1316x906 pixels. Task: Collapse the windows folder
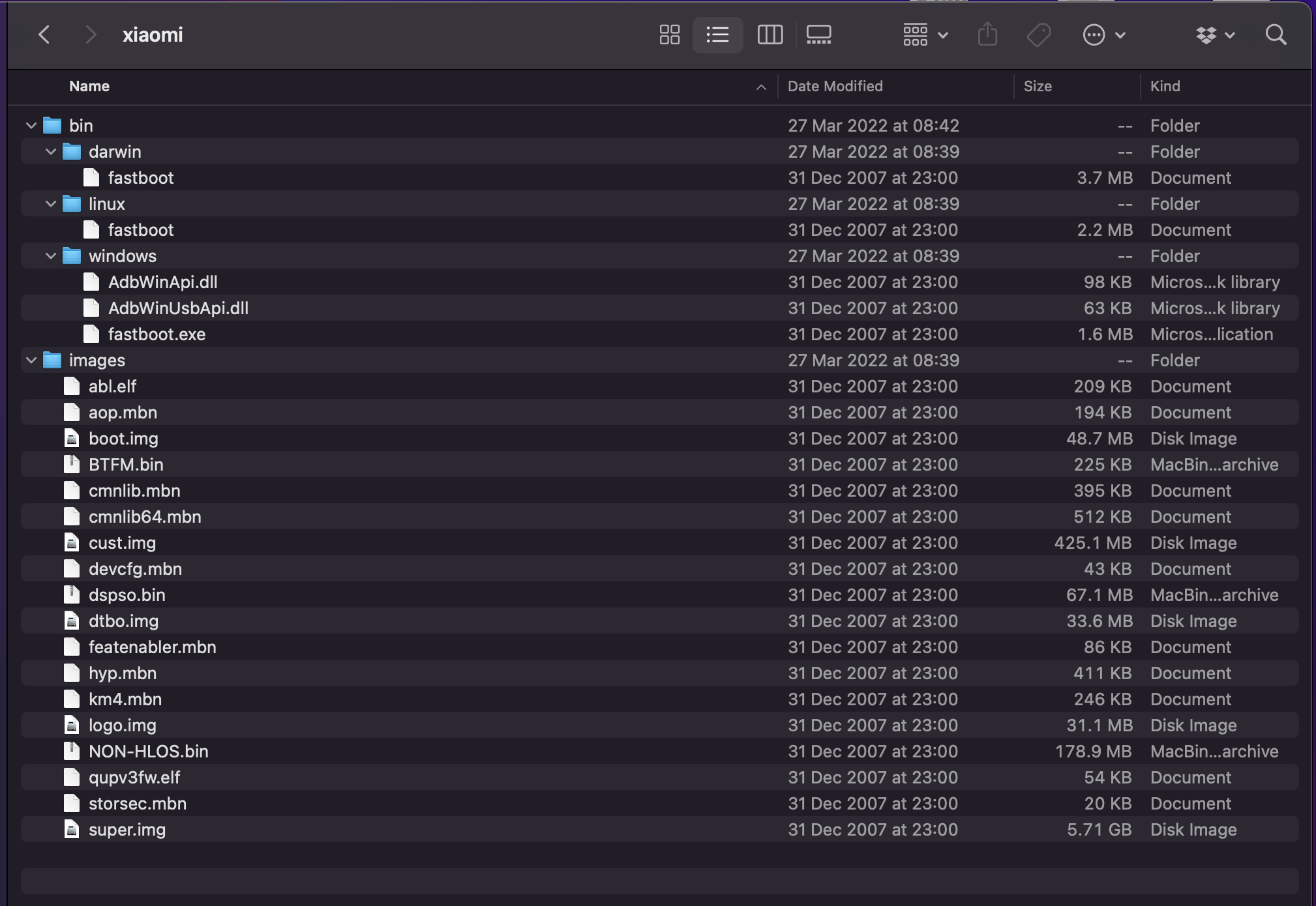[50, 256]
